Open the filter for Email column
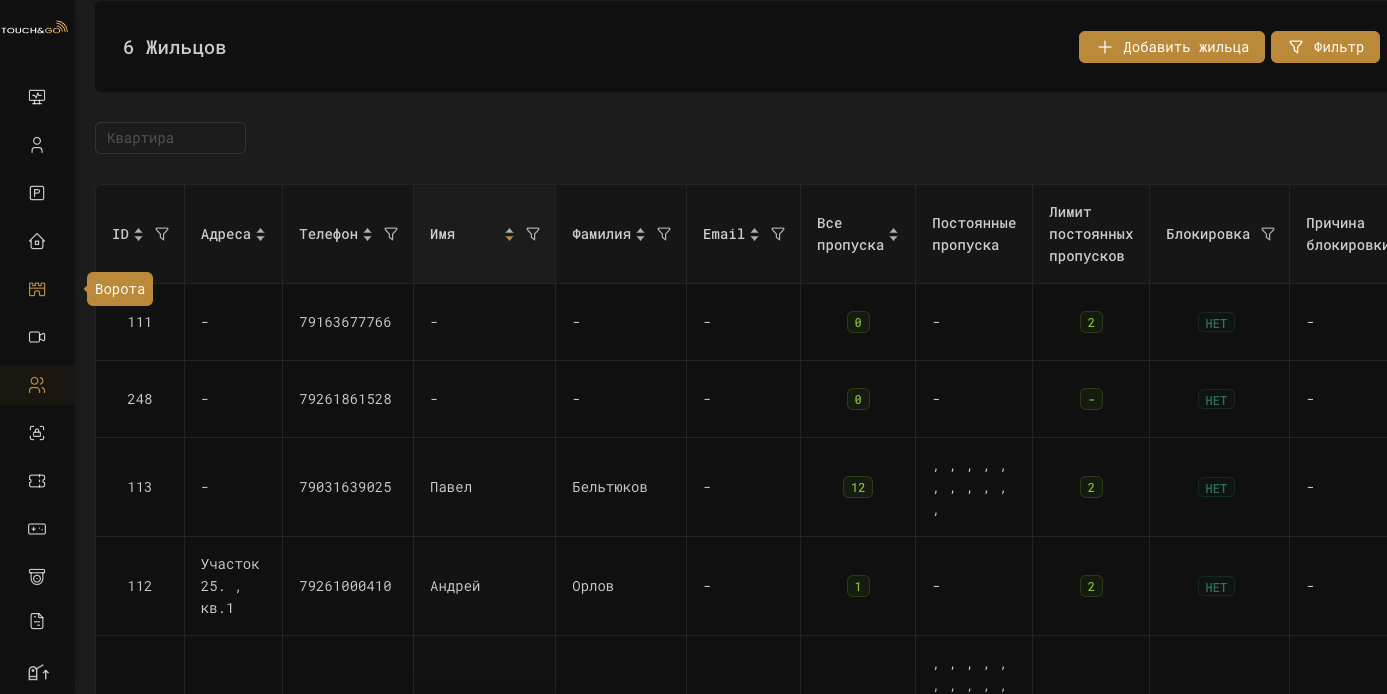 (778, 234)
